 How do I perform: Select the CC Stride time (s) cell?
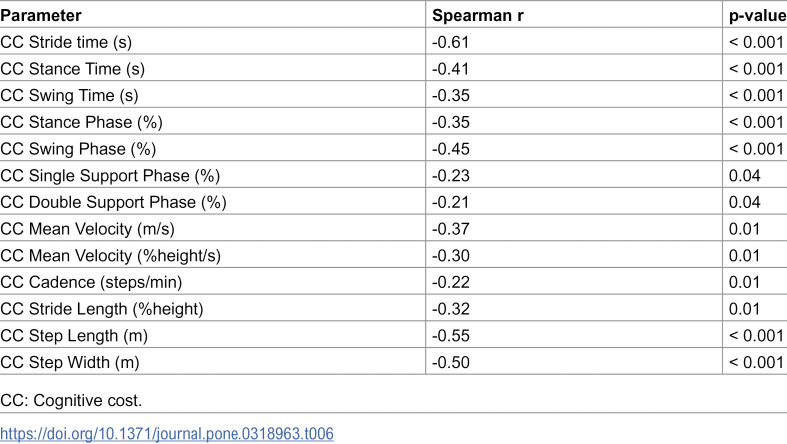tap(213, 41)
